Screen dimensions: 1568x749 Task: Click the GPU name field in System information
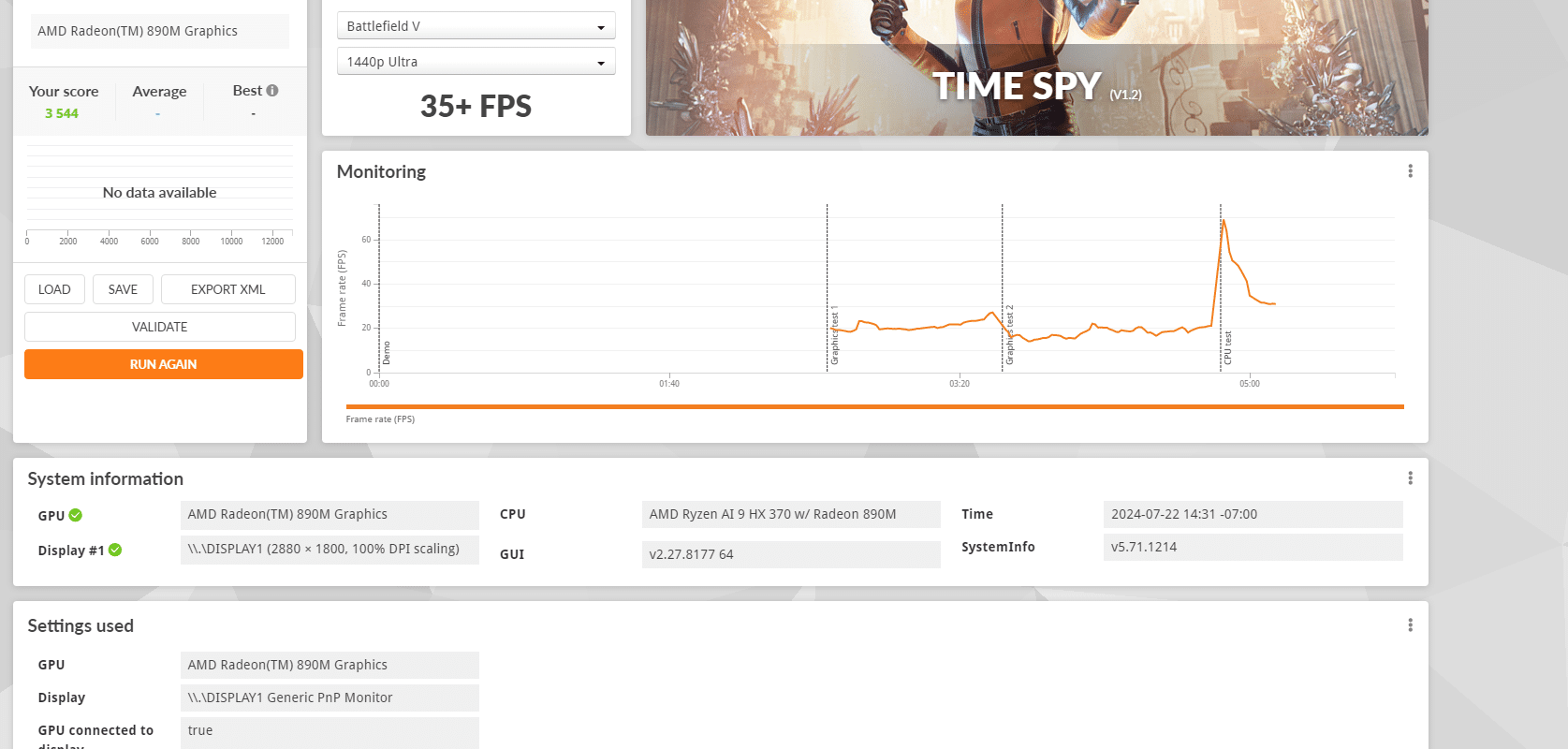(330, 514)
